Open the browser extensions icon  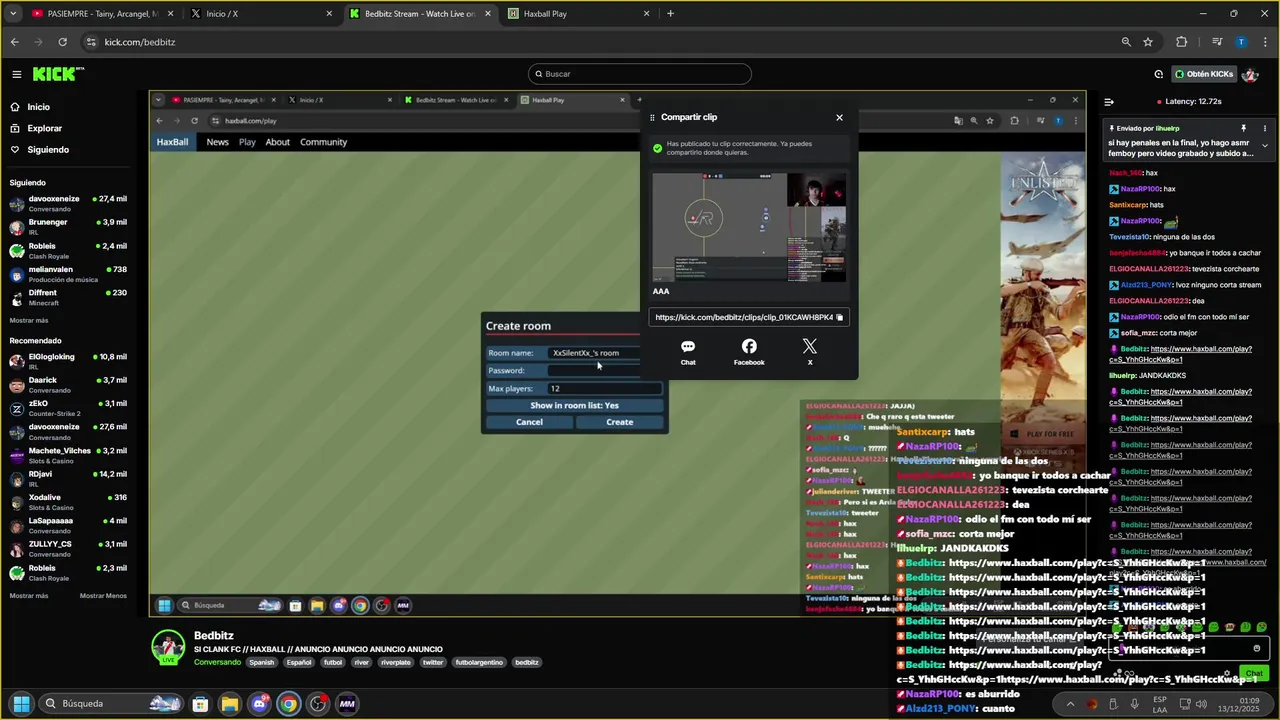pos(1182,42)
